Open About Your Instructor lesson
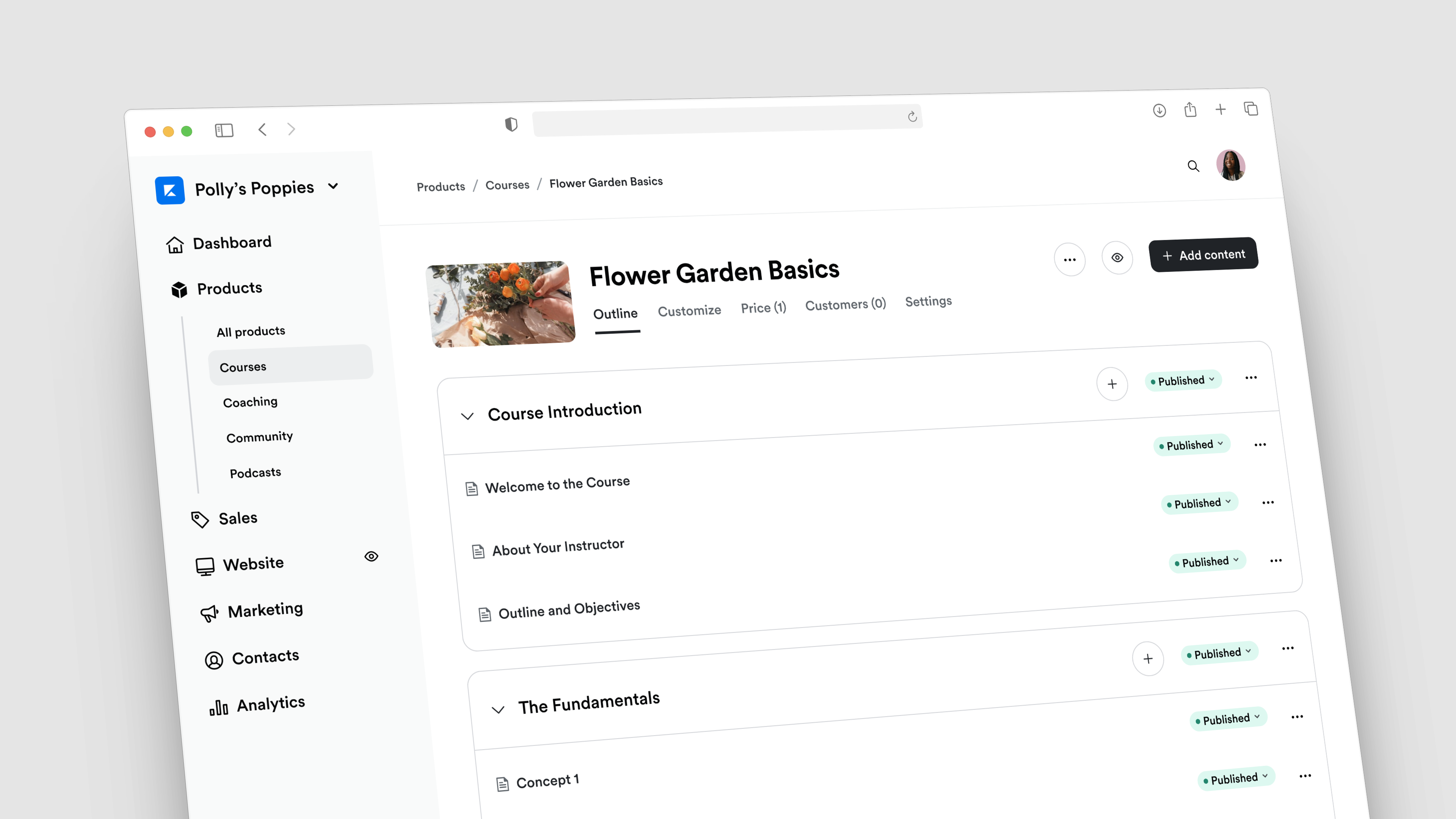1456x819 pixels. pyautogui.click(x=559, y=548)
